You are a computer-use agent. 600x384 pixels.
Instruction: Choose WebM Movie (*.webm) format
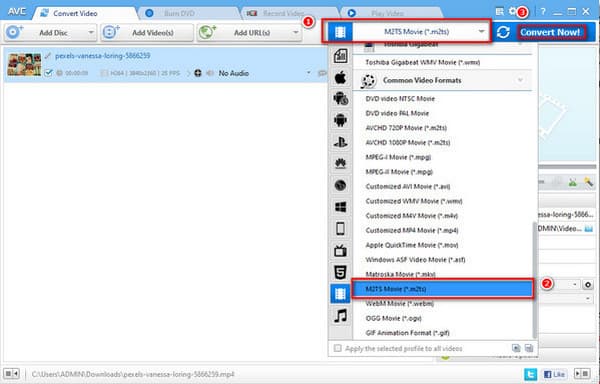pyautogui.click(x=399, y=303)
